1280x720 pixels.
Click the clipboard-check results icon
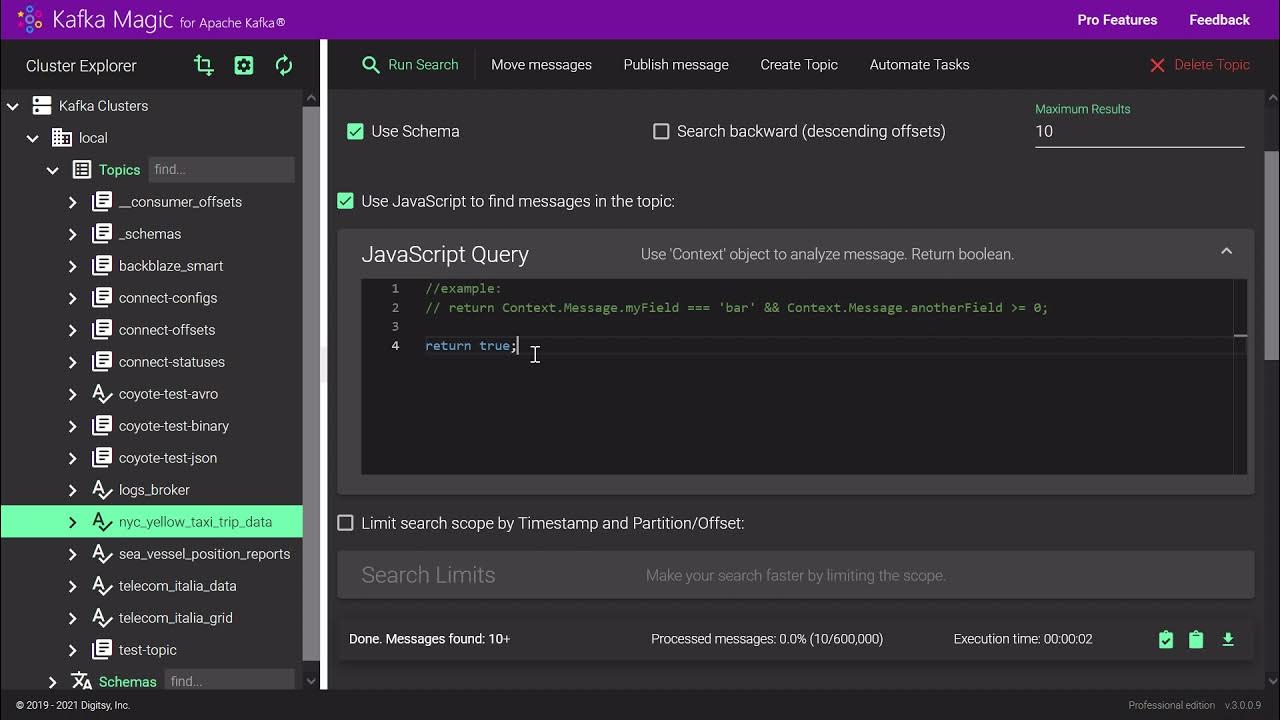pyautogui.click(x=1166, y=639)
